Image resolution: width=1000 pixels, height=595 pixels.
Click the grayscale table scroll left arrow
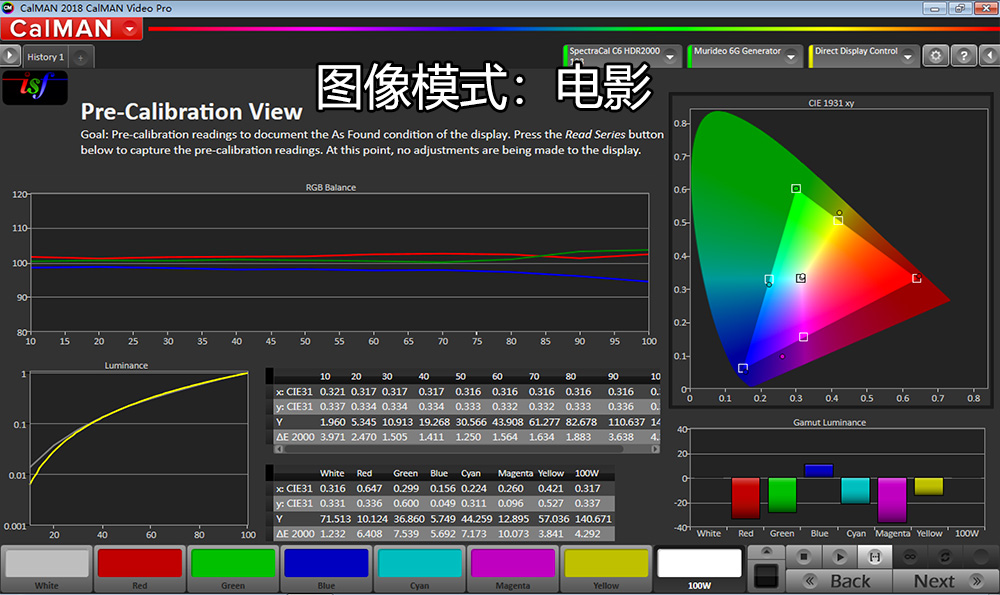pyautogui.click(x=278, y=449)
